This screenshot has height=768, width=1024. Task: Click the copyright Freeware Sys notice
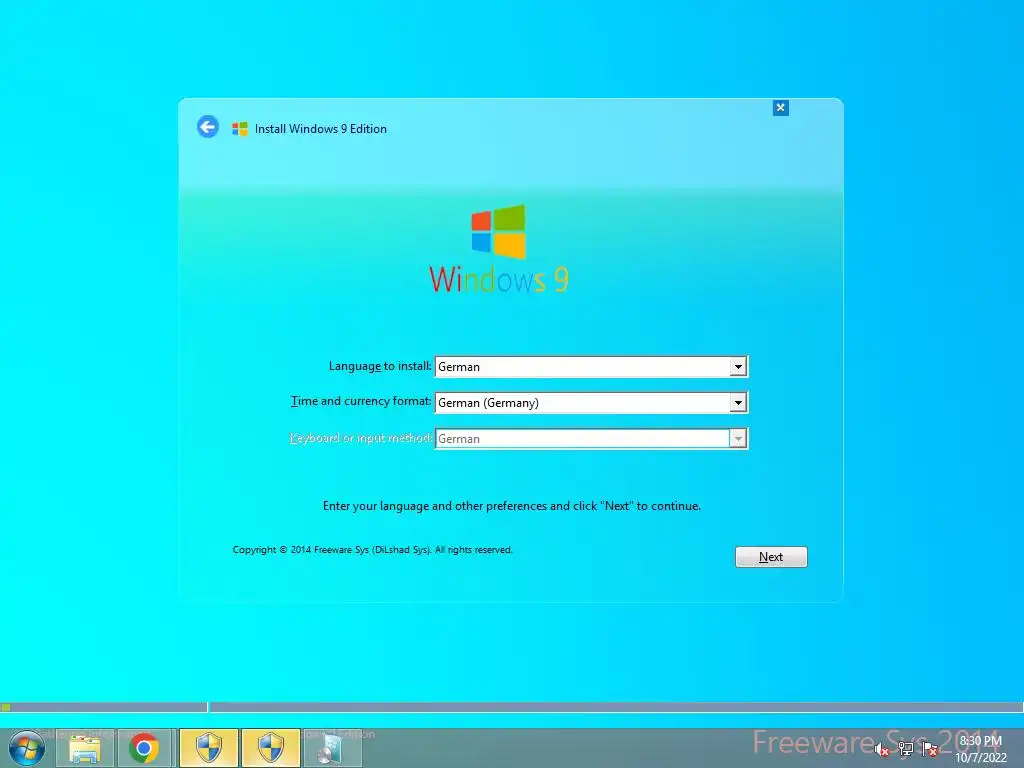pyautogui.click(x=372, y=550)
